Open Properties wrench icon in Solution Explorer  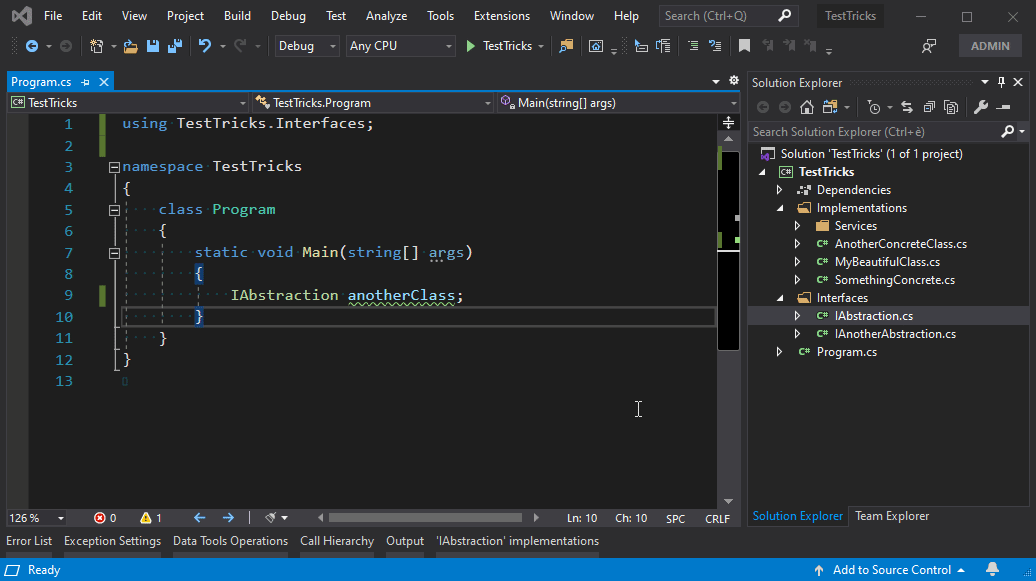click(981, 107)
